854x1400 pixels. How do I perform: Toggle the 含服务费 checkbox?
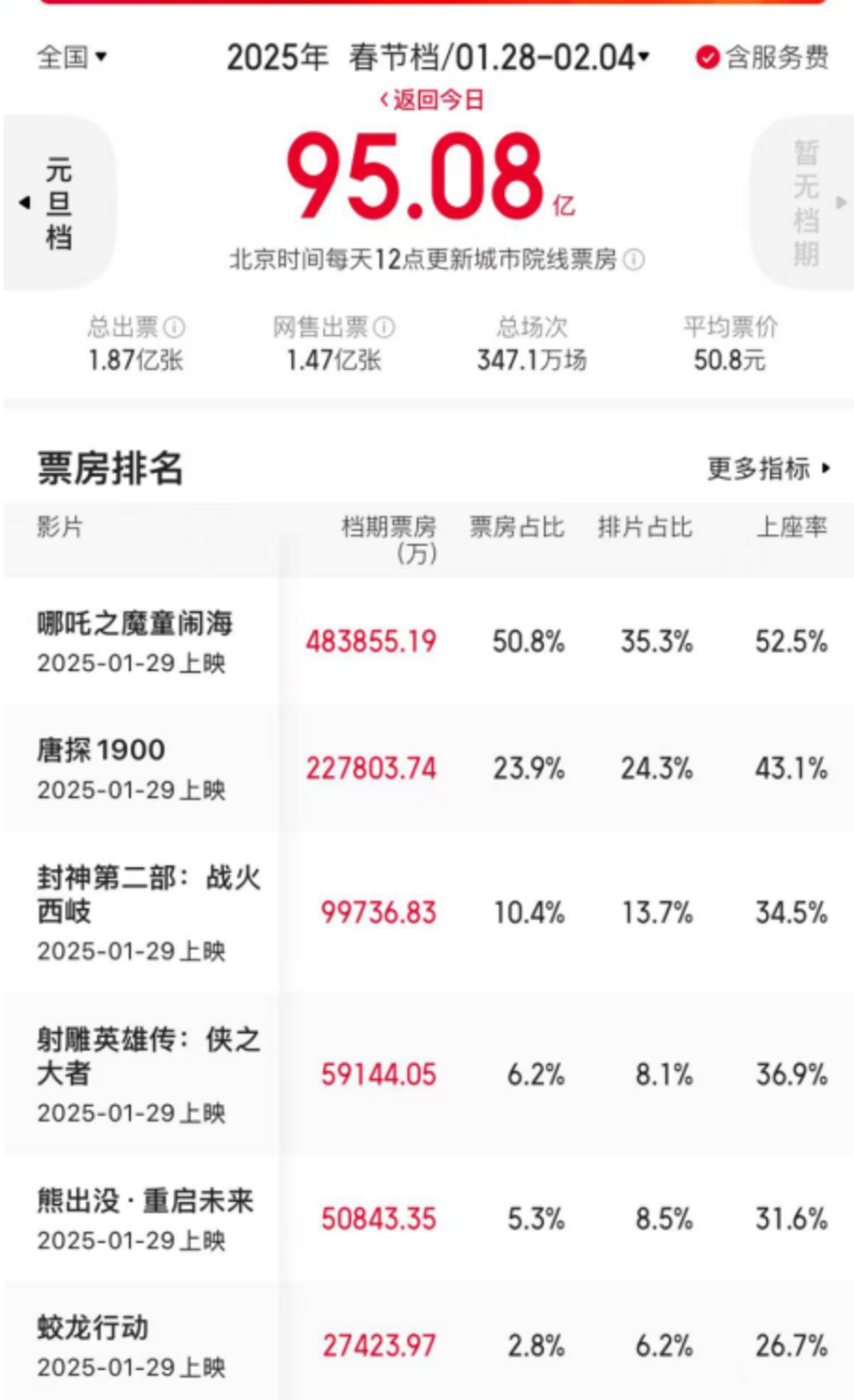click(x=707, y=58)
